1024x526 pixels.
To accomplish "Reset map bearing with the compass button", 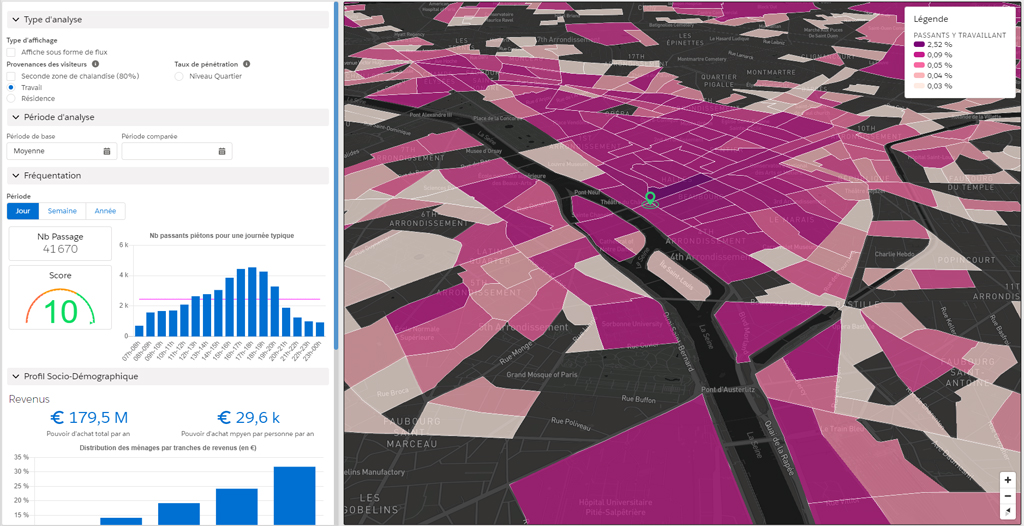I will tap(1008, 510).
